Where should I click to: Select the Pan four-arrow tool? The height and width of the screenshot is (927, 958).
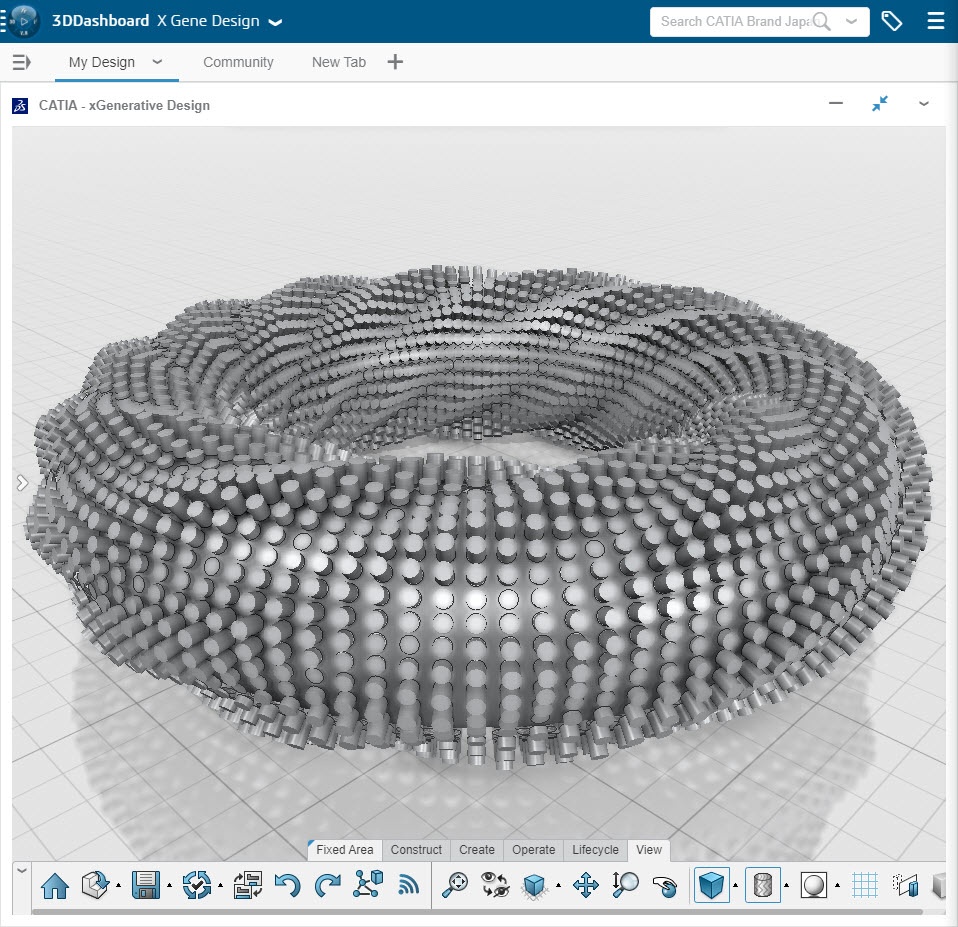click(x=585, y=885)
